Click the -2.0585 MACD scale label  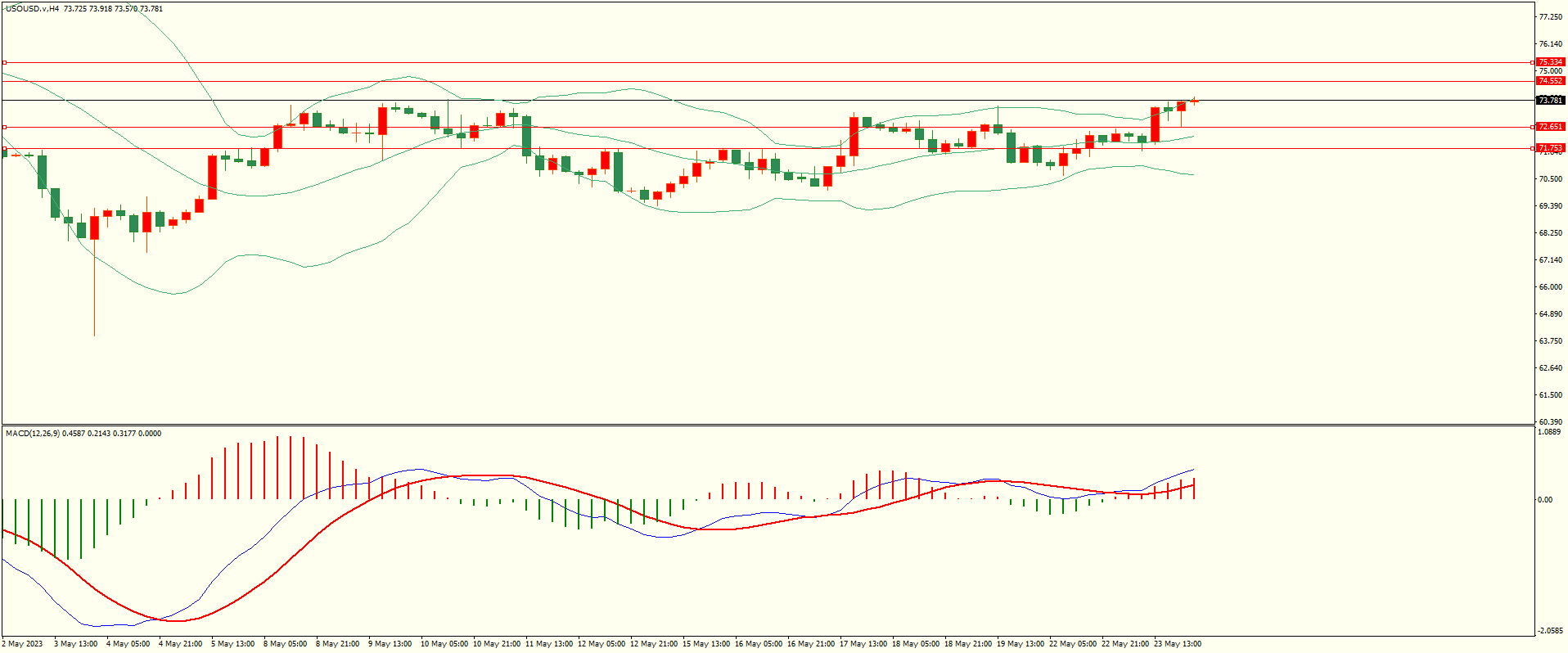(1550, 631)
